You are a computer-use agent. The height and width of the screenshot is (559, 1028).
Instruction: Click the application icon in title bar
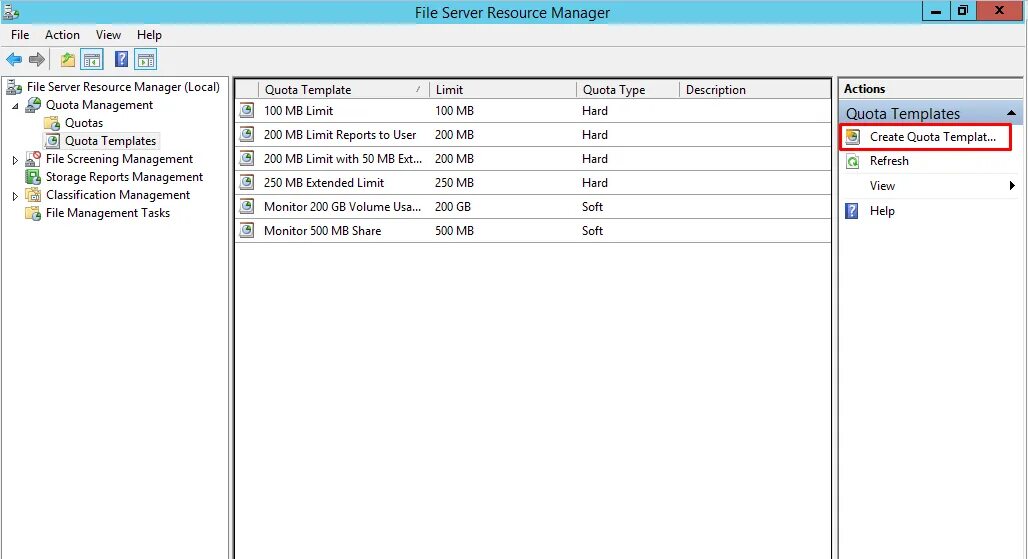[x=11, y=12]
